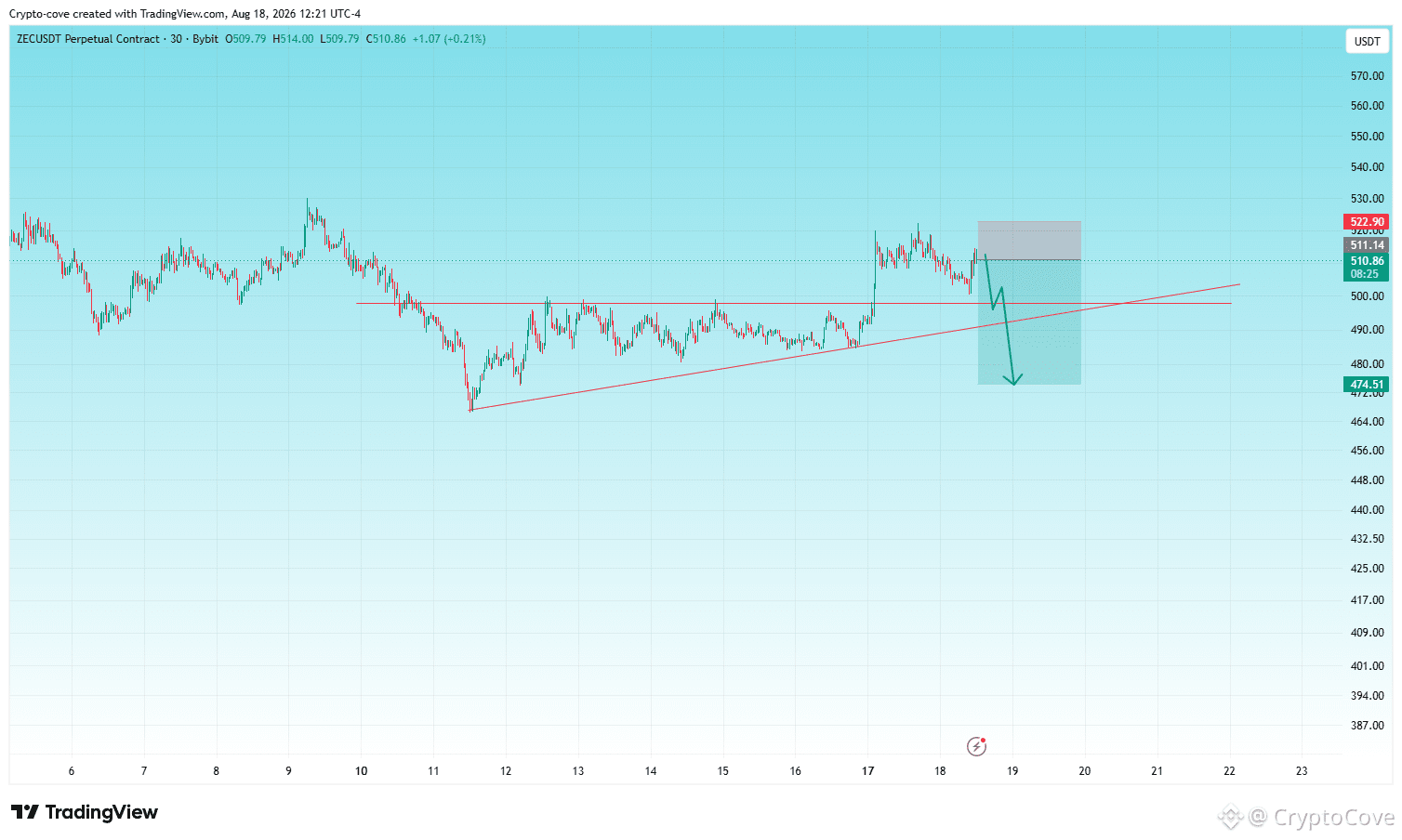Click the 30 interval label in the chart legend

[177, 39]
